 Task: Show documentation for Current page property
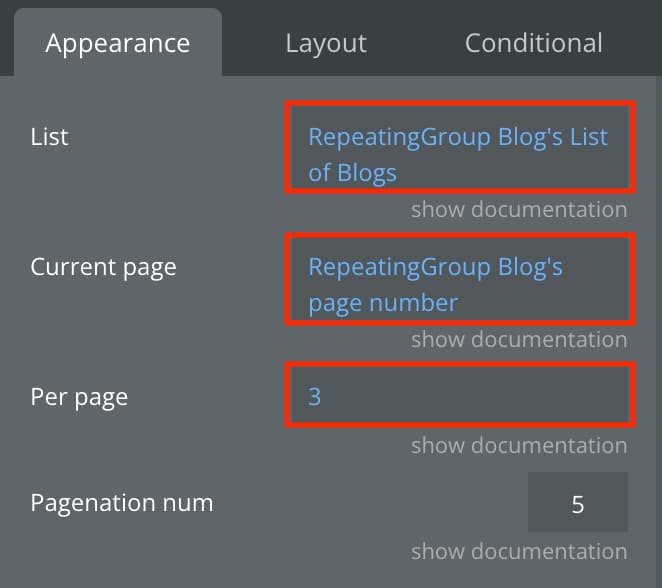[x=519, y=340]
